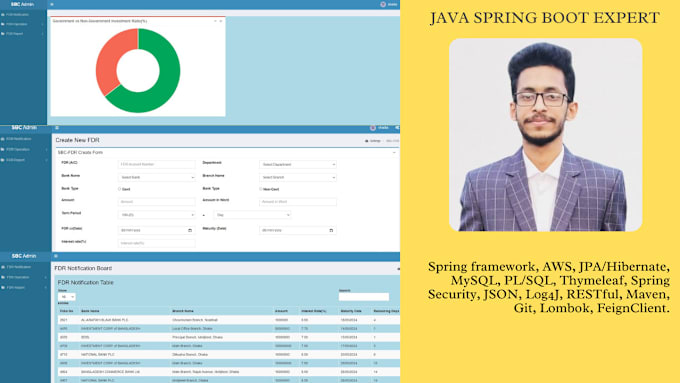Open the Select Bank dropdown
680x383 pixels.
click(x=157, y=177)
